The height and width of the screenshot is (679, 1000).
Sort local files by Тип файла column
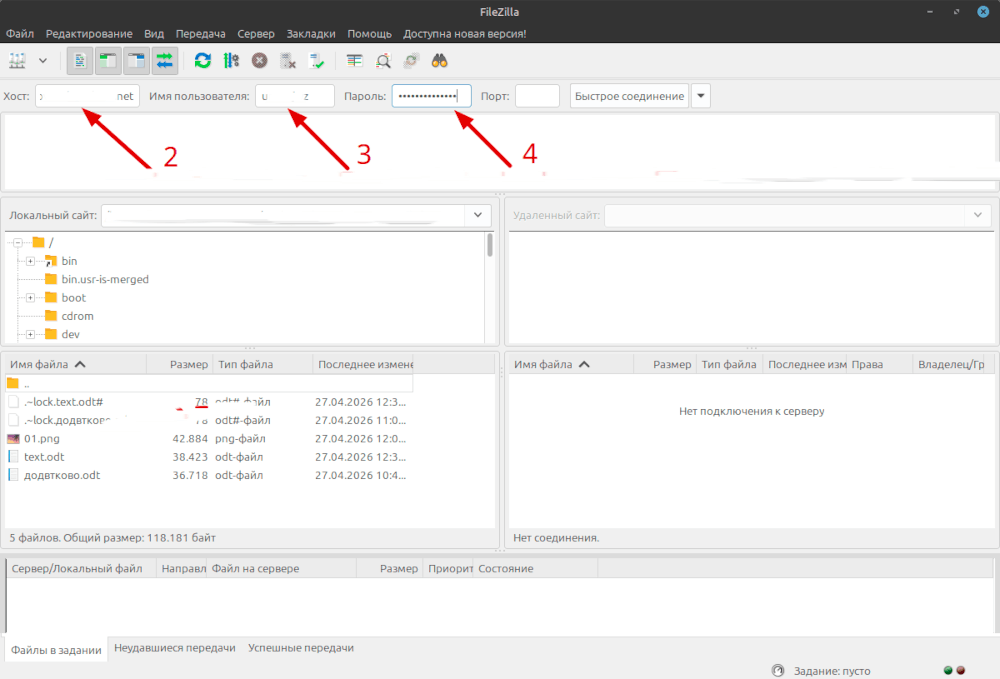click(263, 364)
